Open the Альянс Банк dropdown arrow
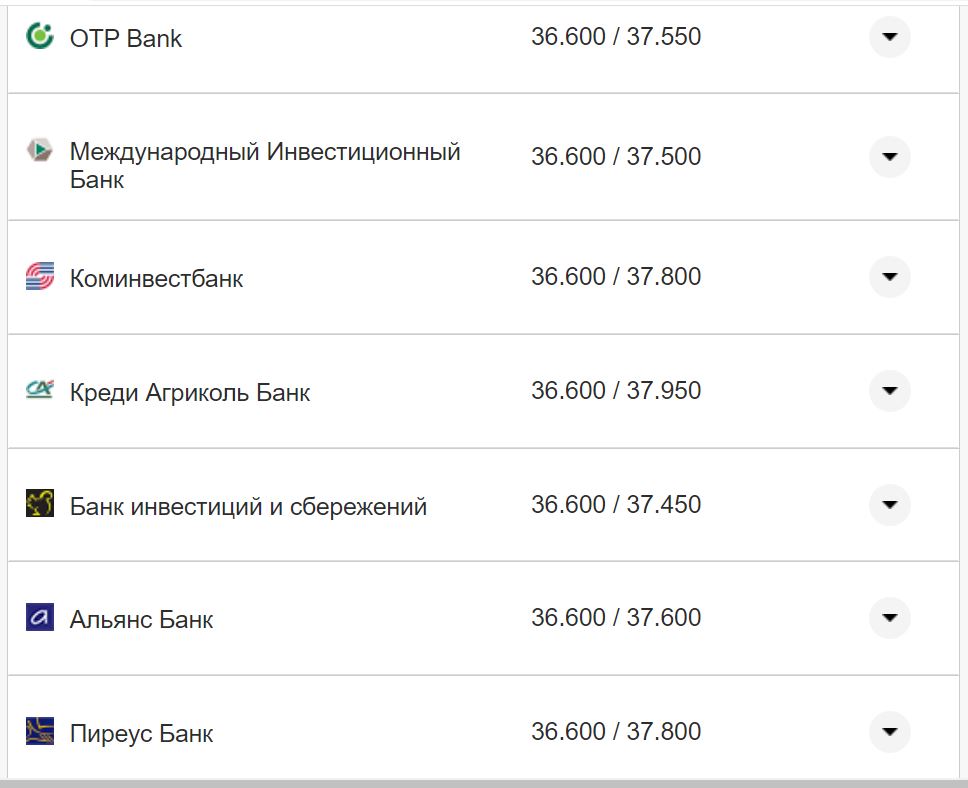Image resolution: width=968 pixels, height=788 pixels. pos(889,619)
